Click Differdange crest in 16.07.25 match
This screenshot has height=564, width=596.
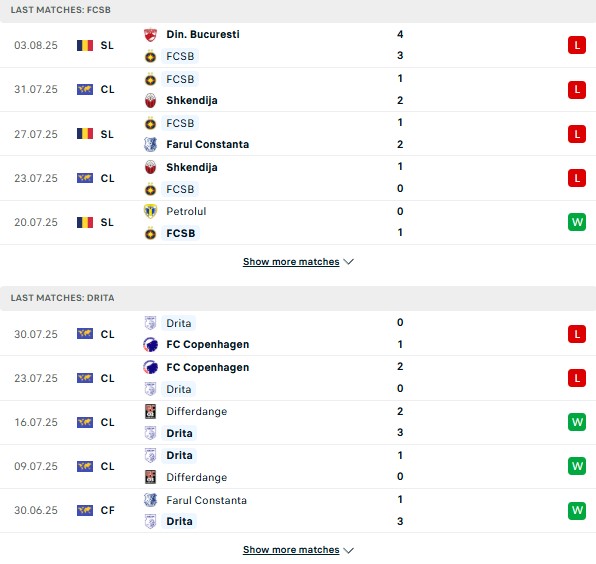click(x=151, y=411)
